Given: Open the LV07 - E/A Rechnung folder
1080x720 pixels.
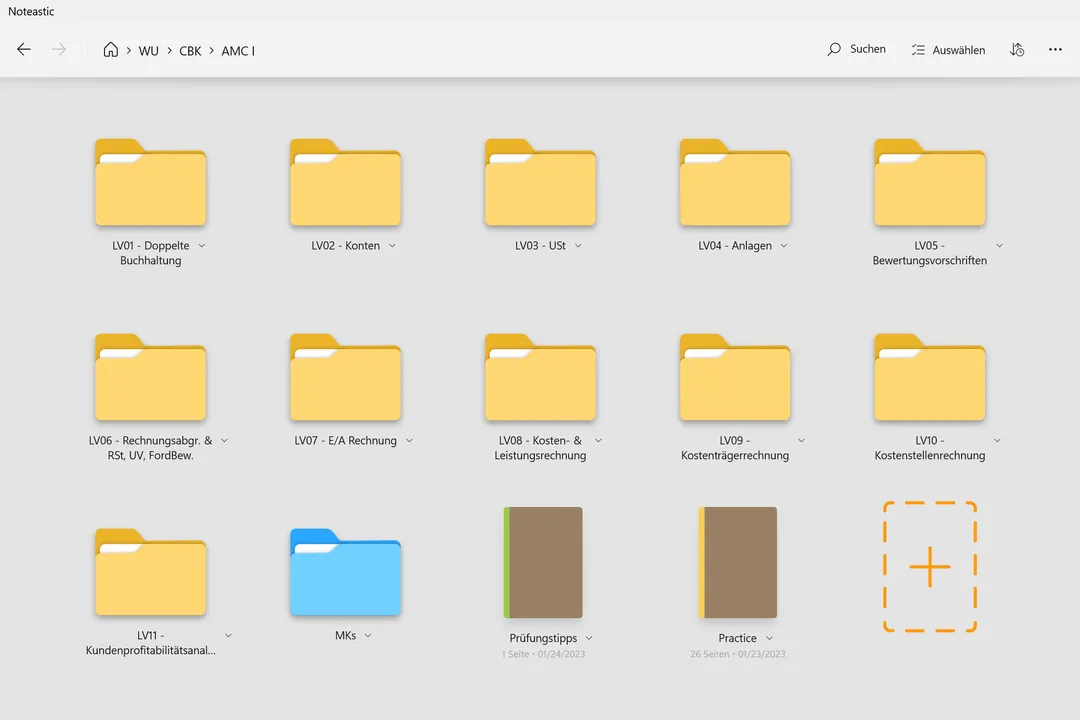Looking at the screenshot, I should [x=345, y=378].
